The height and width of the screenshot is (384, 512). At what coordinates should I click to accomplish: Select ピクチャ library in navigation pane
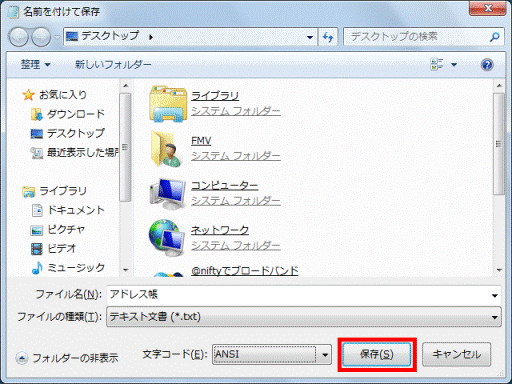coord(66,229)
